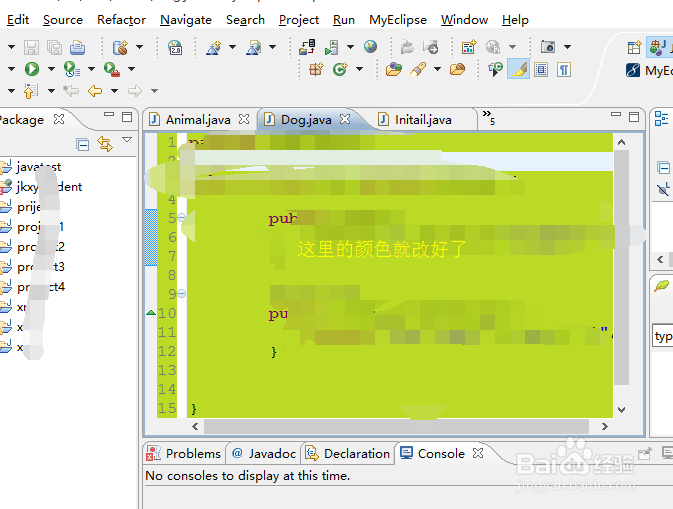Image resolution: width=673 pixels, height=509 pixels.
Task: Open dropdown next to new class icon
Action: (360, 69)
